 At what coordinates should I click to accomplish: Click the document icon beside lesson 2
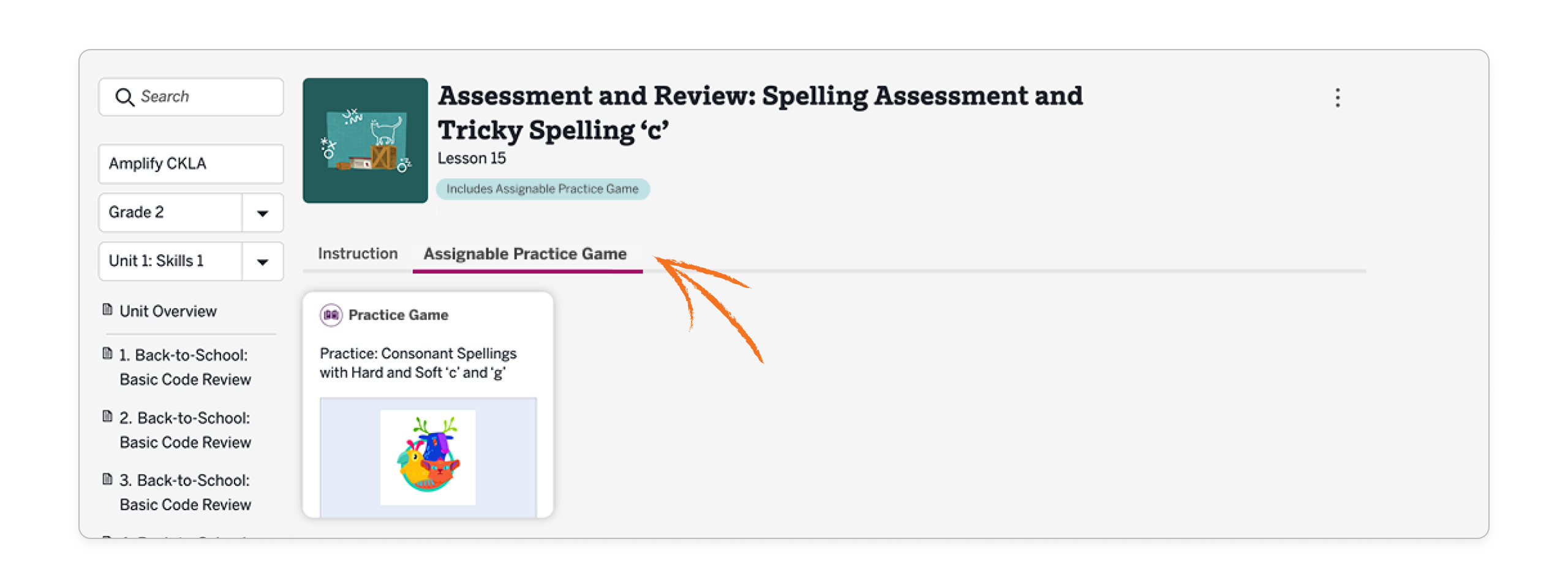click(108, 417)
